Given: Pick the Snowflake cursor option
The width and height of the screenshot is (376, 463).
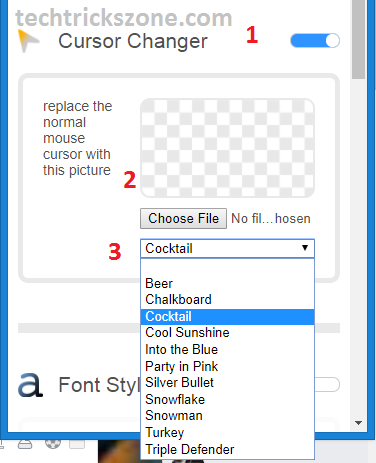Looking at the screenshot, I should [x=227, y=399].
